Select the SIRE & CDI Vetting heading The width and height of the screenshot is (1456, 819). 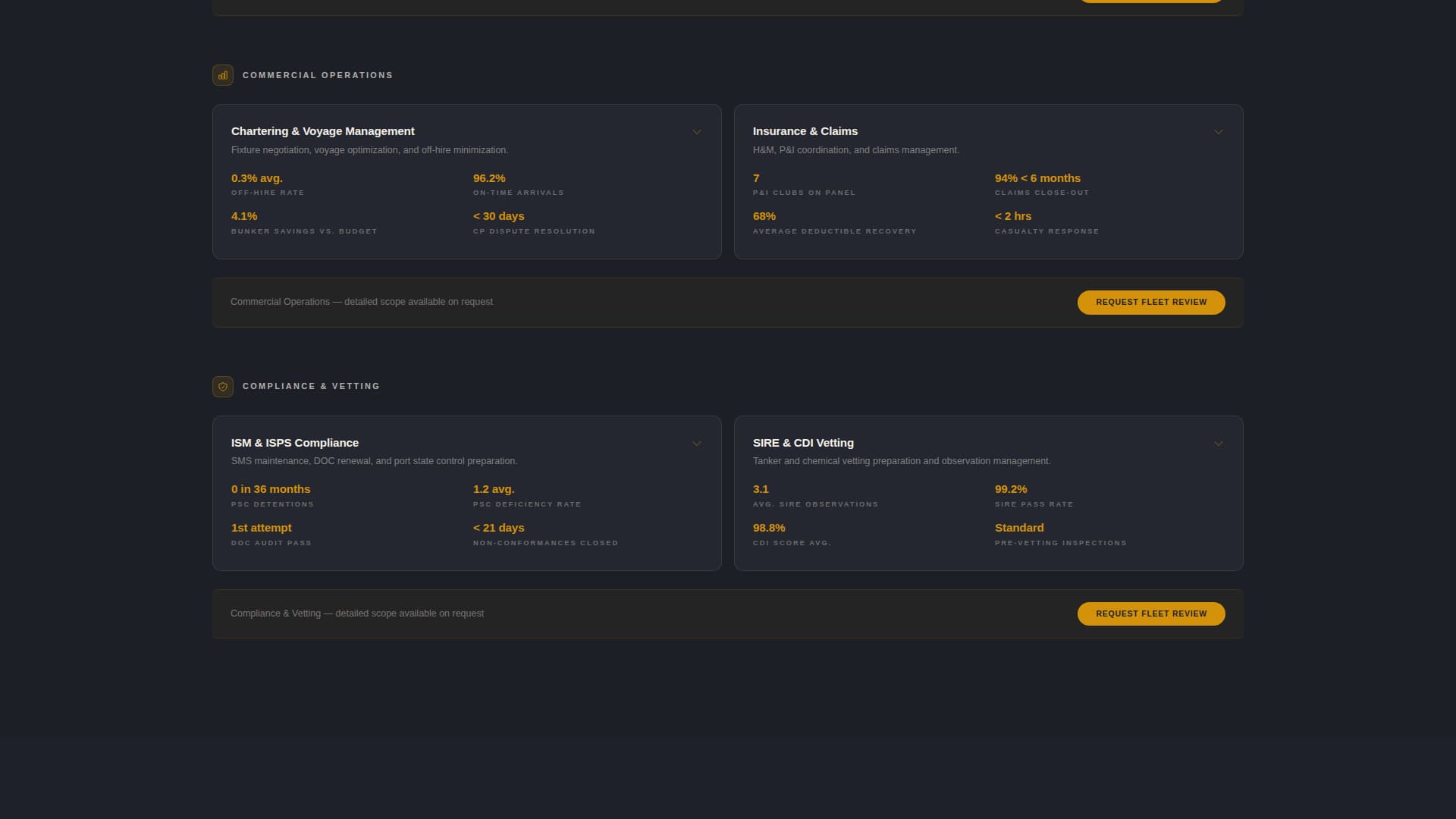click(x=802, y=443)
